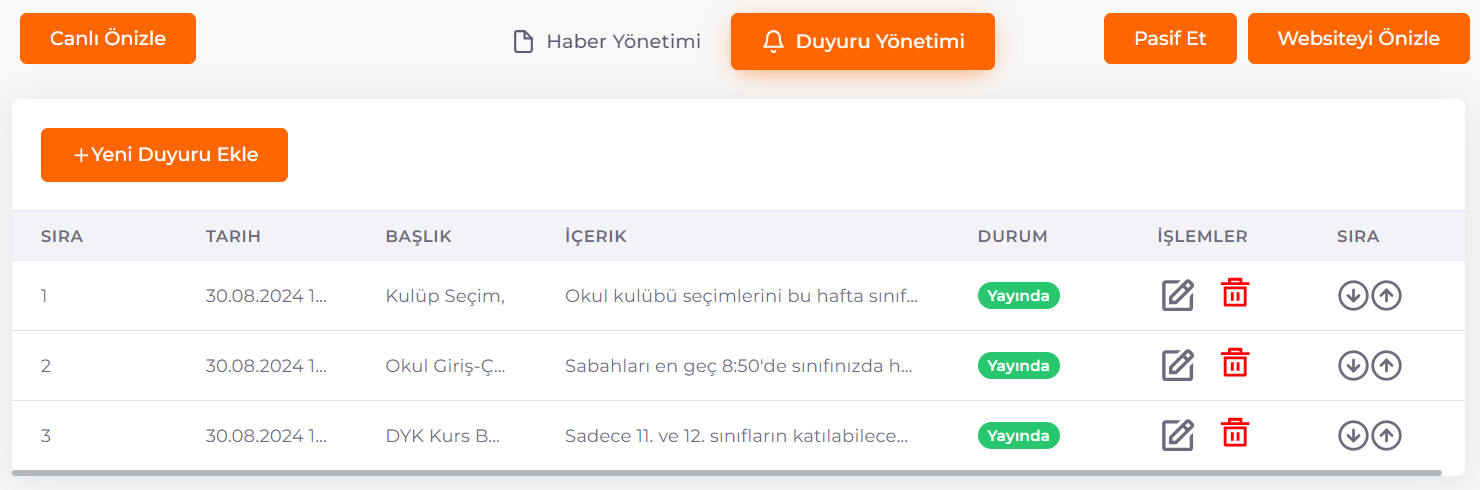The height and width of the screenshot is (490, 1480).
Task: Click the Canlı Önizle button
Action: tap(108, 39)
